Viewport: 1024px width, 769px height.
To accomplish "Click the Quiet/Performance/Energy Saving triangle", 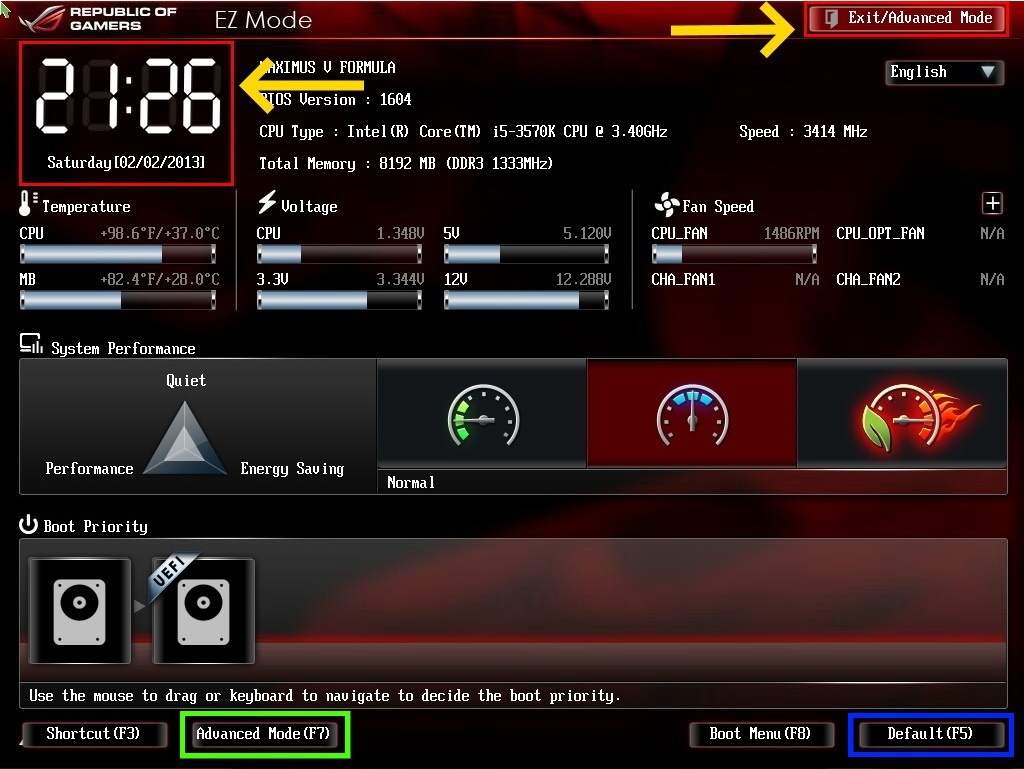I will click(186, 438).
